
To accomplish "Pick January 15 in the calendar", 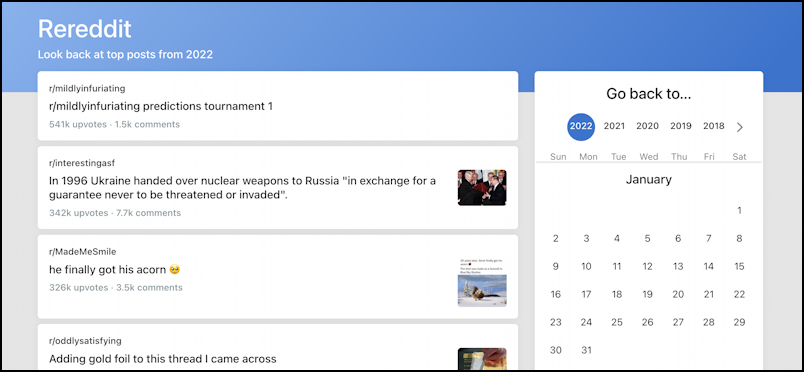I will click(739, 266).
